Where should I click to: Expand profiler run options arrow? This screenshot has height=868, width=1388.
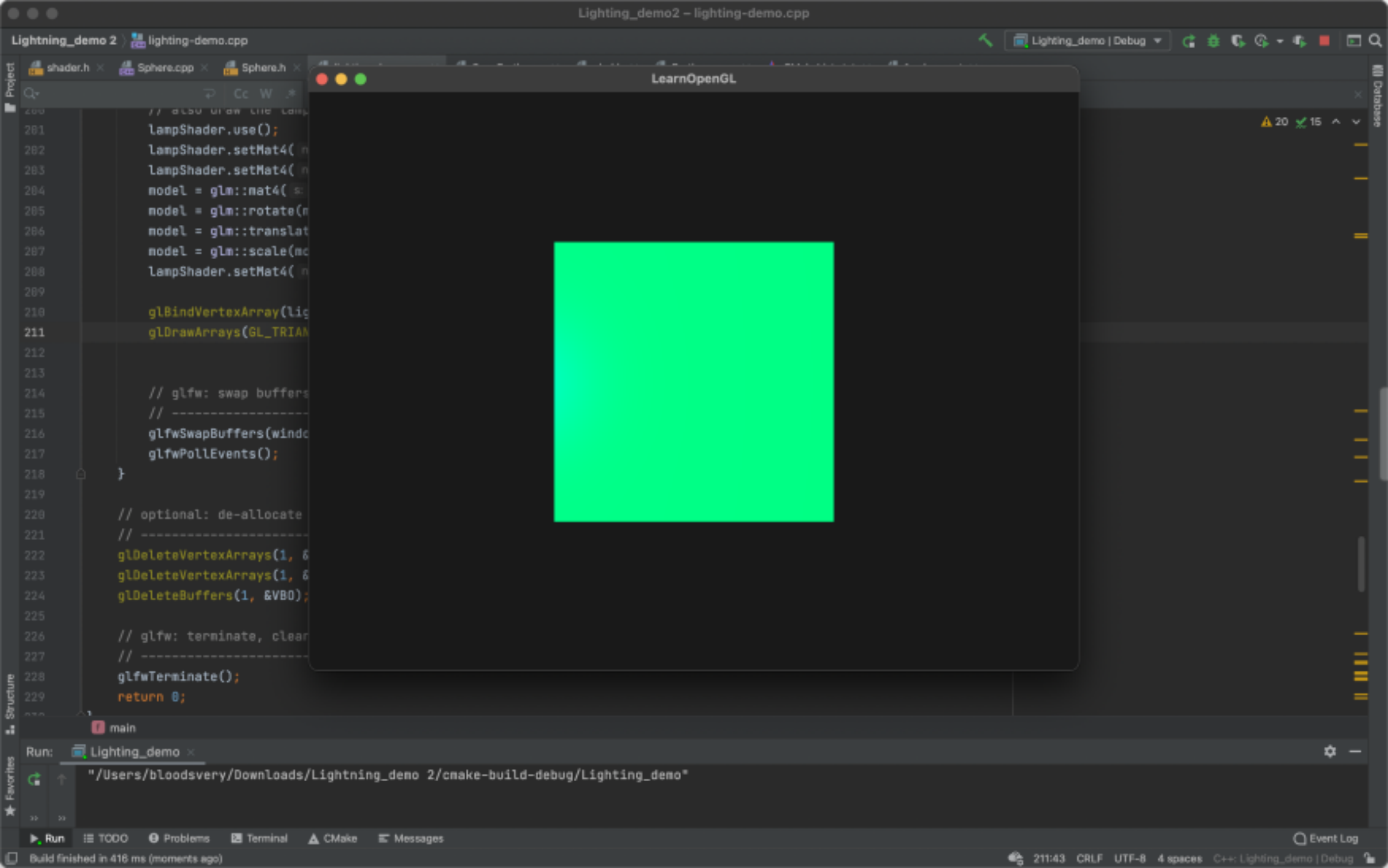click(x=1279, y=40)
